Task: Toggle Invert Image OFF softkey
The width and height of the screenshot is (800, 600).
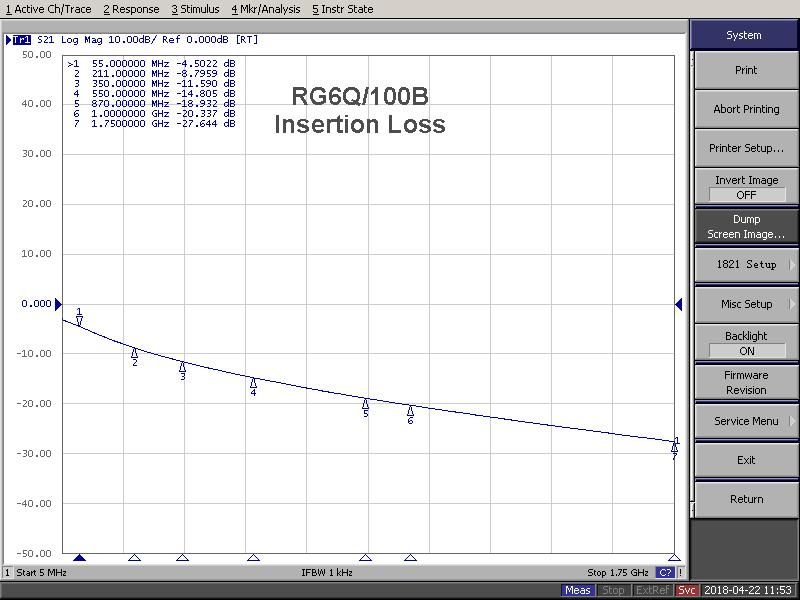Action: [746, 187]
